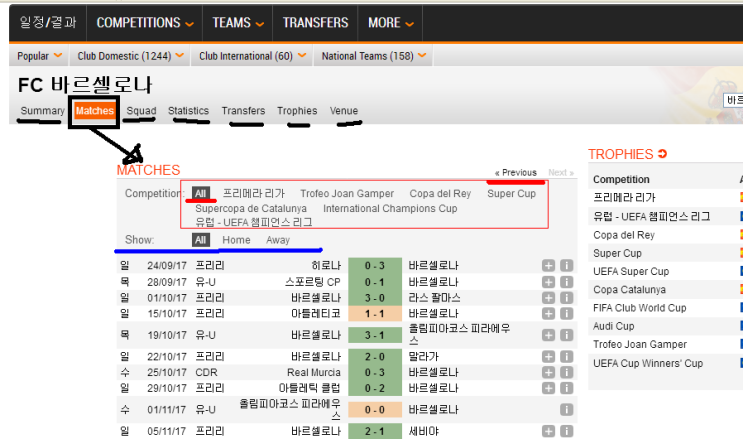Open info icon for 19/10/17 match
The width and height of the screenshot is (743, 439).
click(566, 335)
